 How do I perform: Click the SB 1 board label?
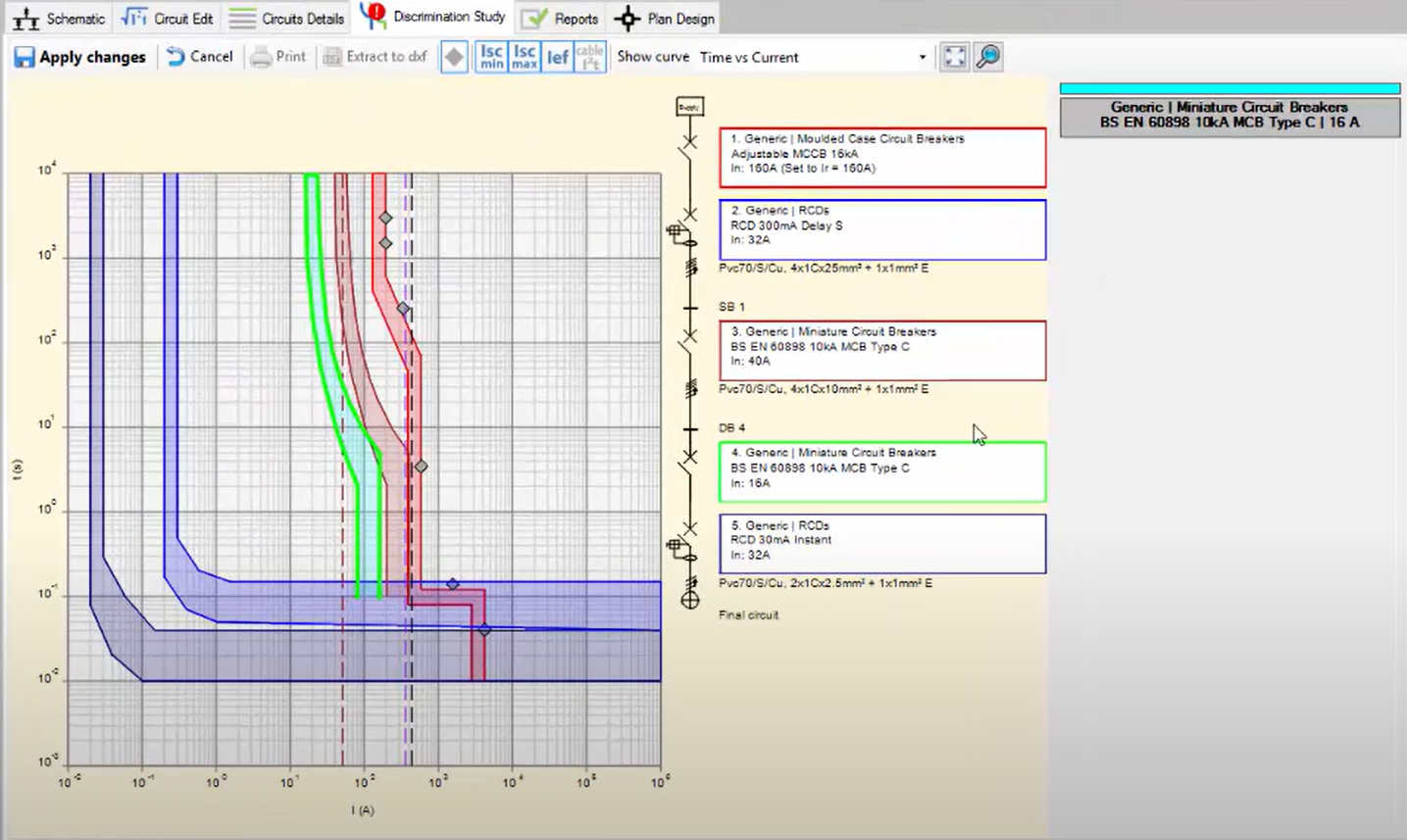(731, 307)
